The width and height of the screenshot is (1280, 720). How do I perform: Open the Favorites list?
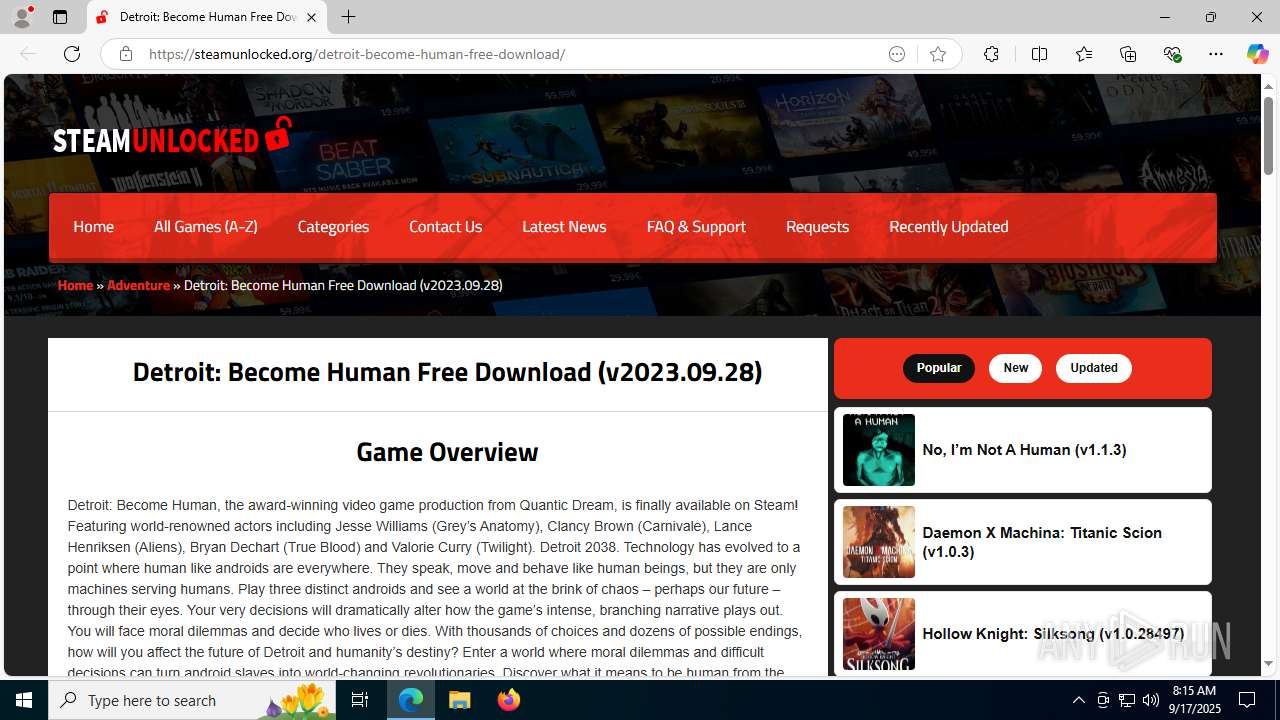pyautogui.click(x=1084, y=54)
